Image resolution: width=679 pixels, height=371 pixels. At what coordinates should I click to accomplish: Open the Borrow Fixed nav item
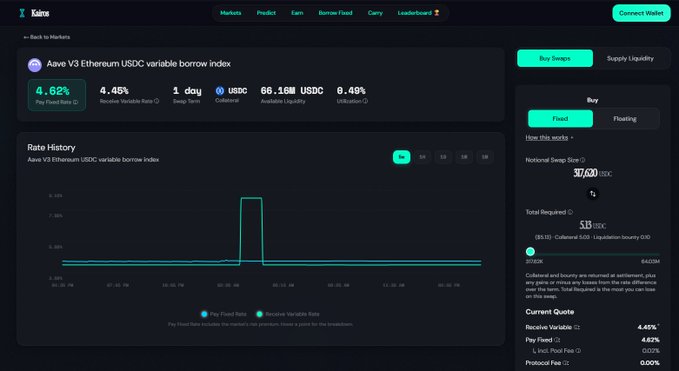tap(335, 13)
